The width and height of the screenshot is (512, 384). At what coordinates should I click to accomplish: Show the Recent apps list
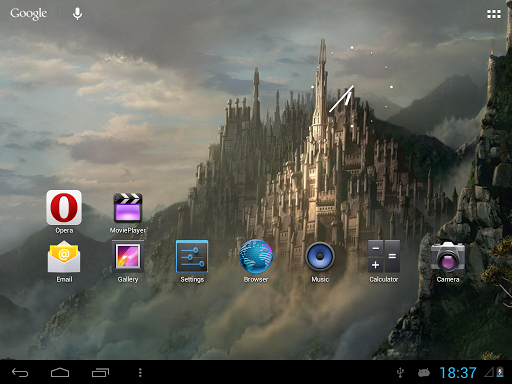coord(100,372)
